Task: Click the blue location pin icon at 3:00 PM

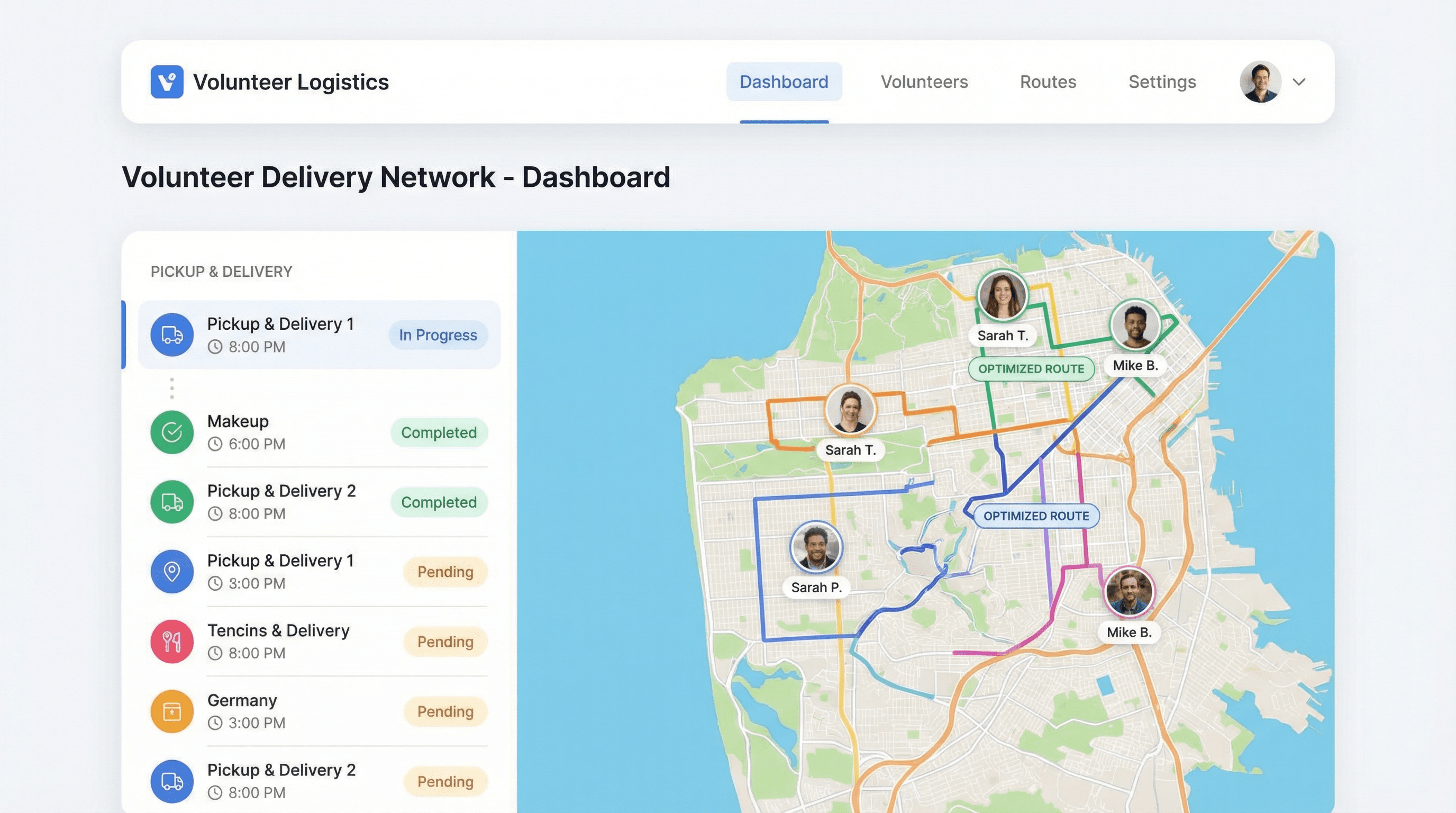Action: (x=172, y=572)
